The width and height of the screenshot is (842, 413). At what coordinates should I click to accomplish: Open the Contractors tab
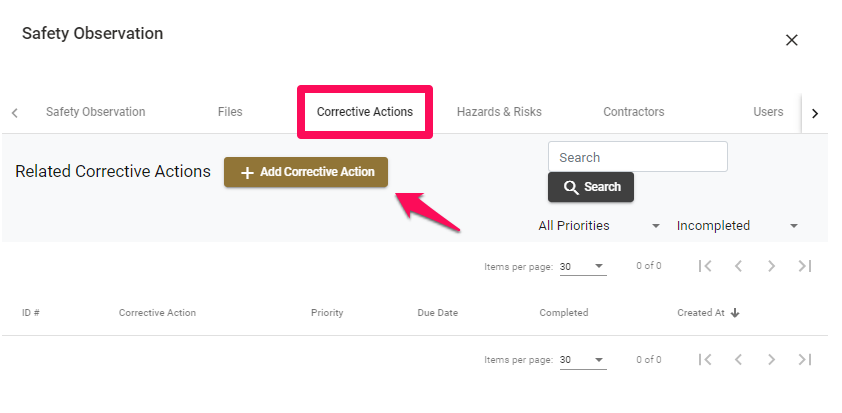point(634,112)
